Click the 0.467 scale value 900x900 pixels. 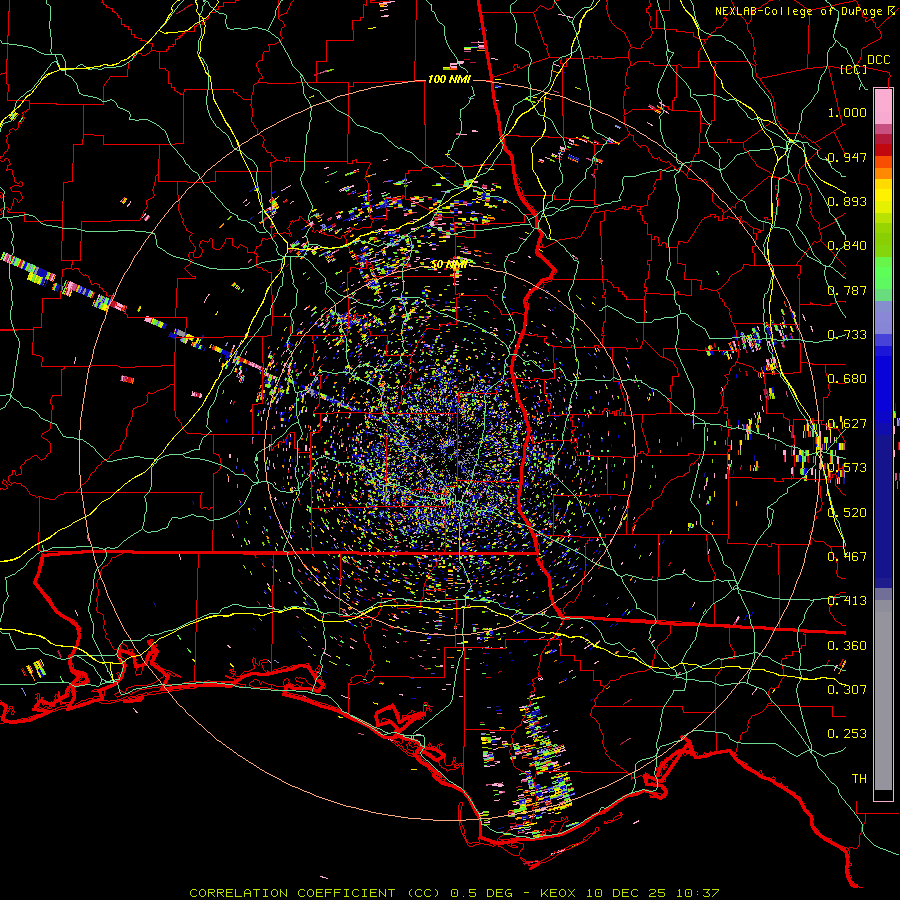click(847, 557)
